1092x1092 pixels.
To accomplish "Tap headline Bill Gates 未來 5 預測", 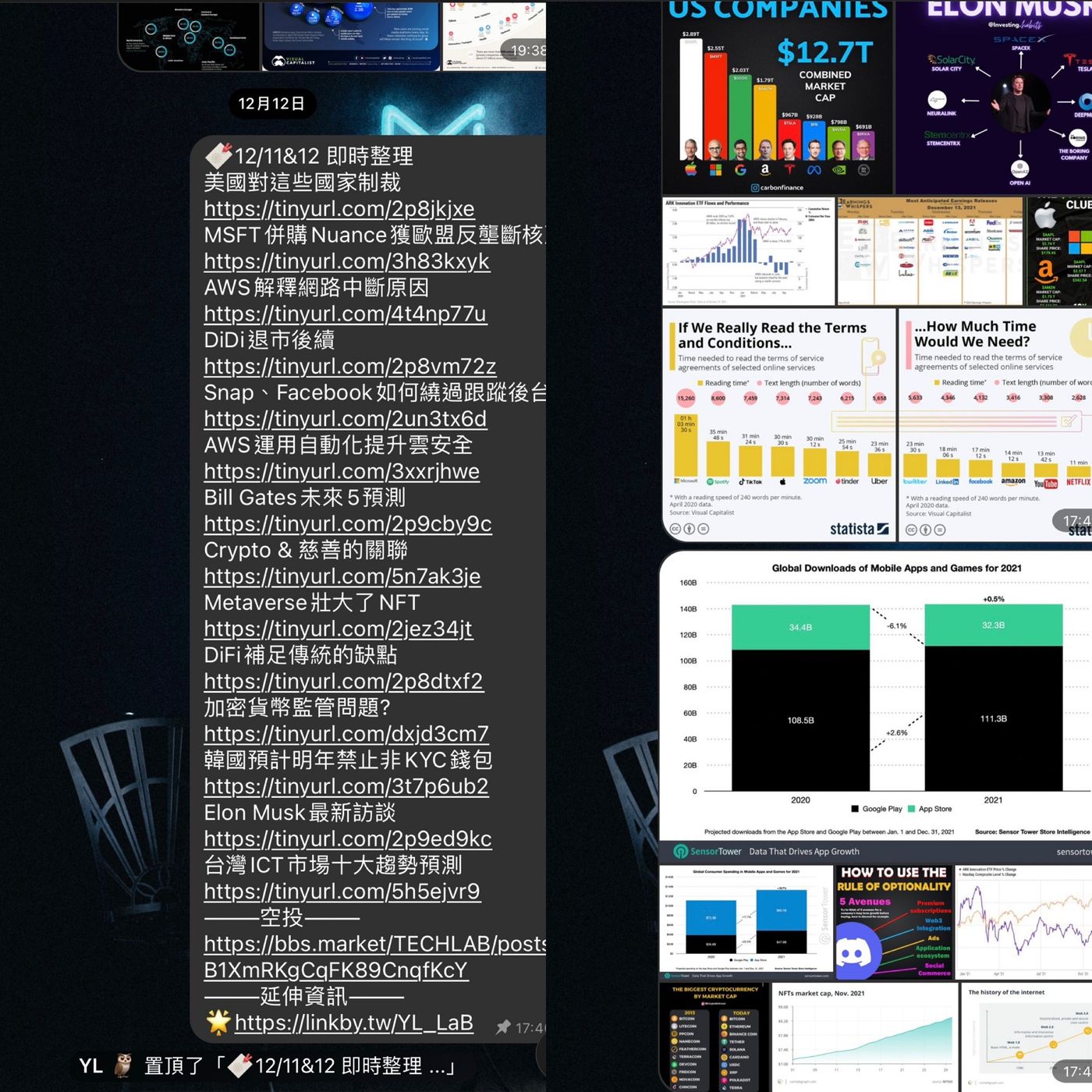I will (304, 497).
